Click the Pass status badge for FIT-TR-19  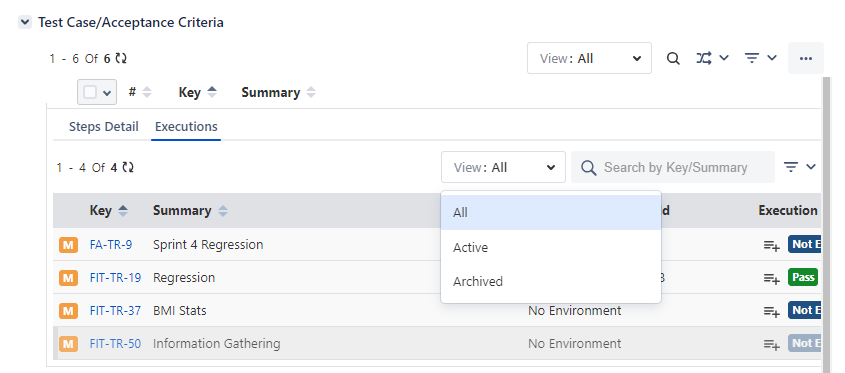pyautogui.click(x=803, y=277)
